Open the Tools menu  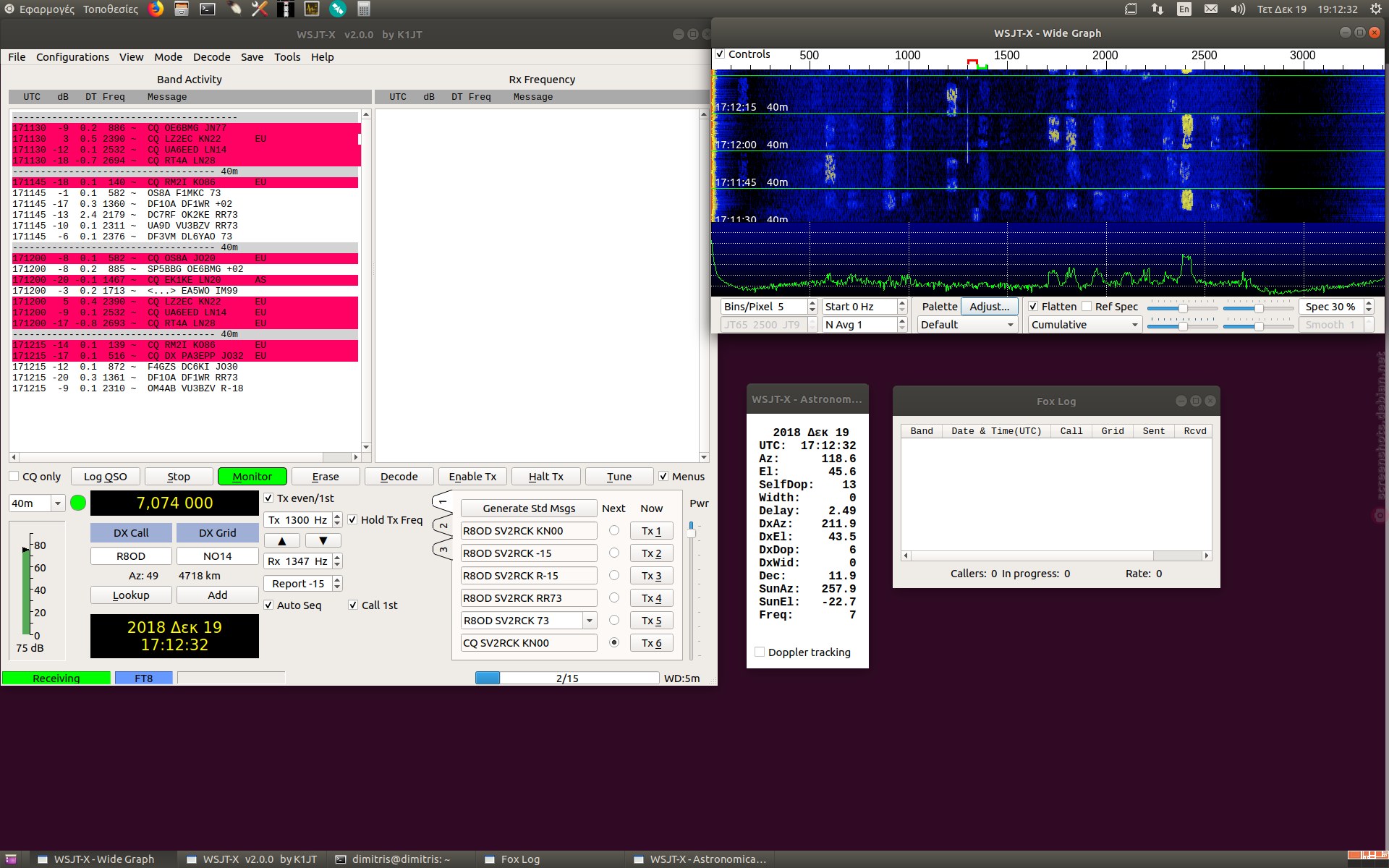pos(286,57)
